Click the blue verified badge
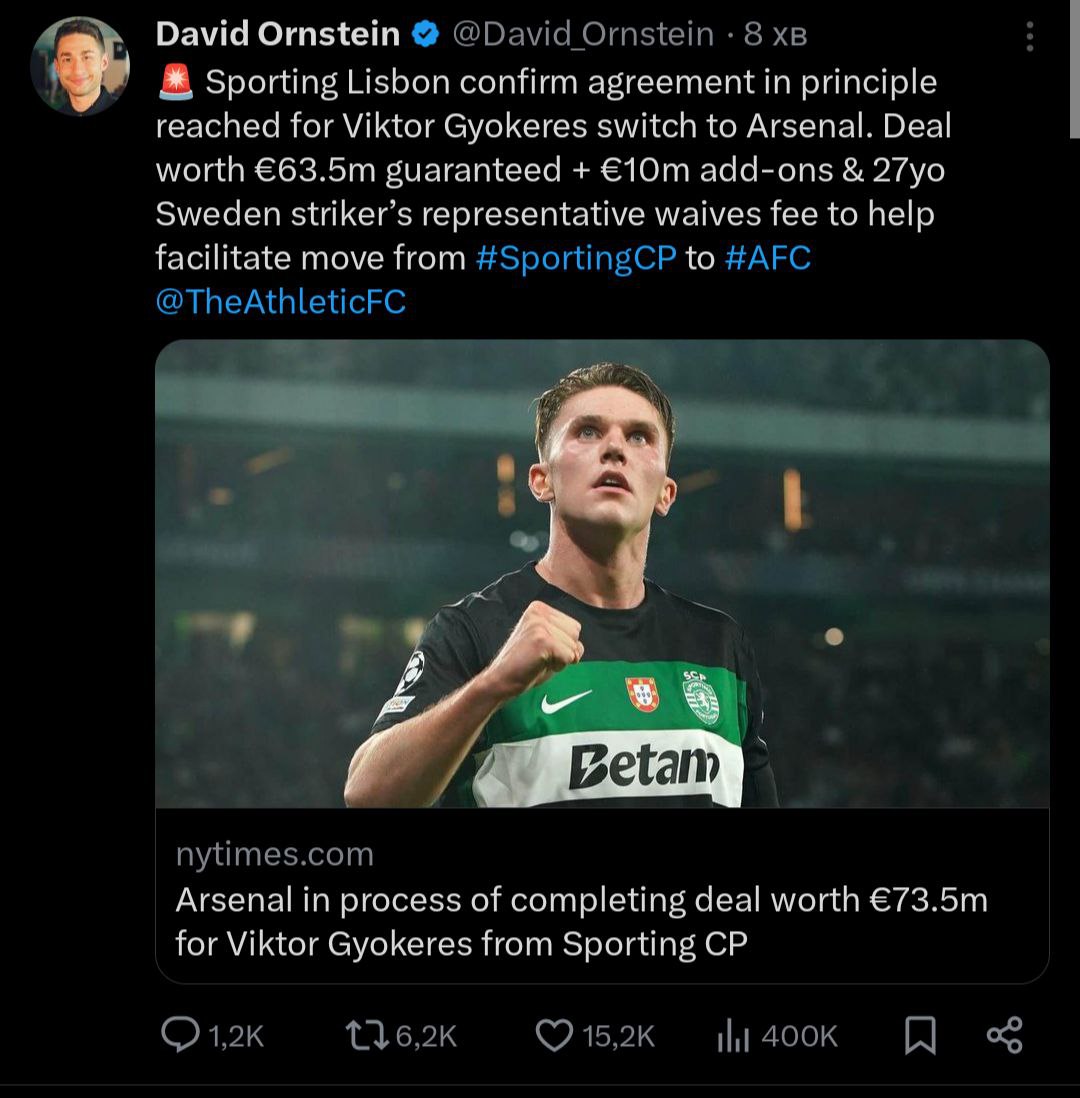This screenshot has width=1080, height=1098. click(x=425, y=35)
